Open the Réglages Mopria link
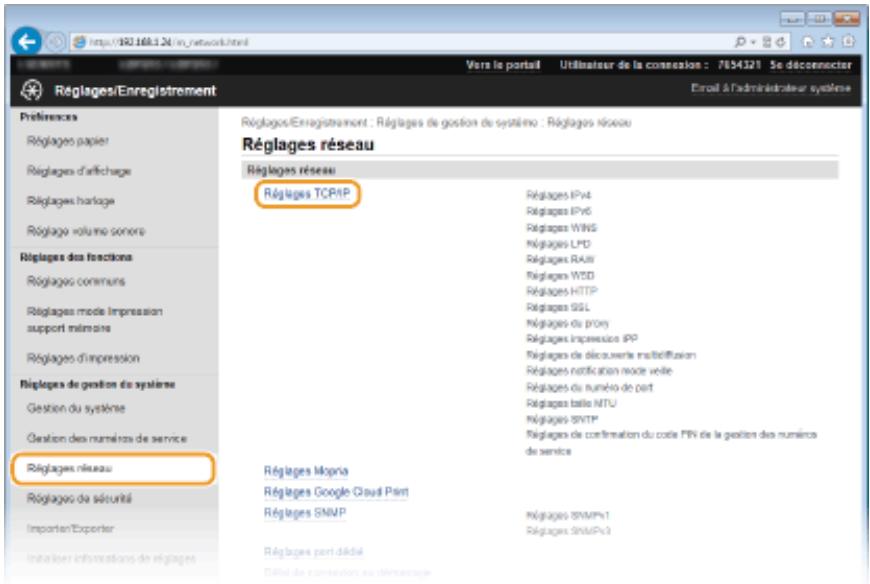 306,471
